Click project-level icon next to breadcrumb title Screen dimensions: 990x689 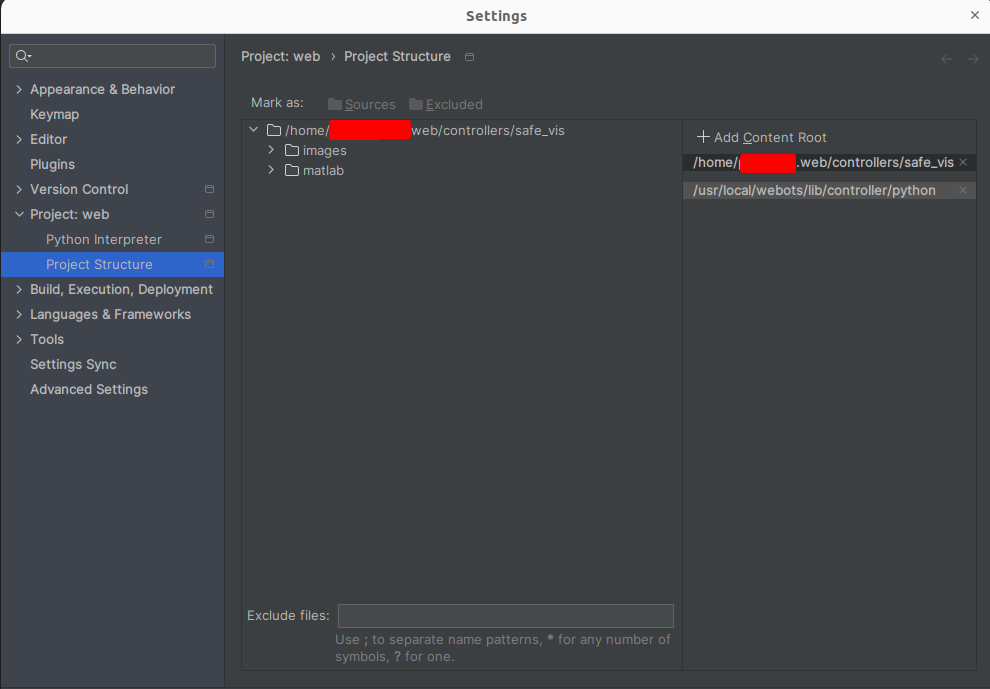click(x=469, y=57)
